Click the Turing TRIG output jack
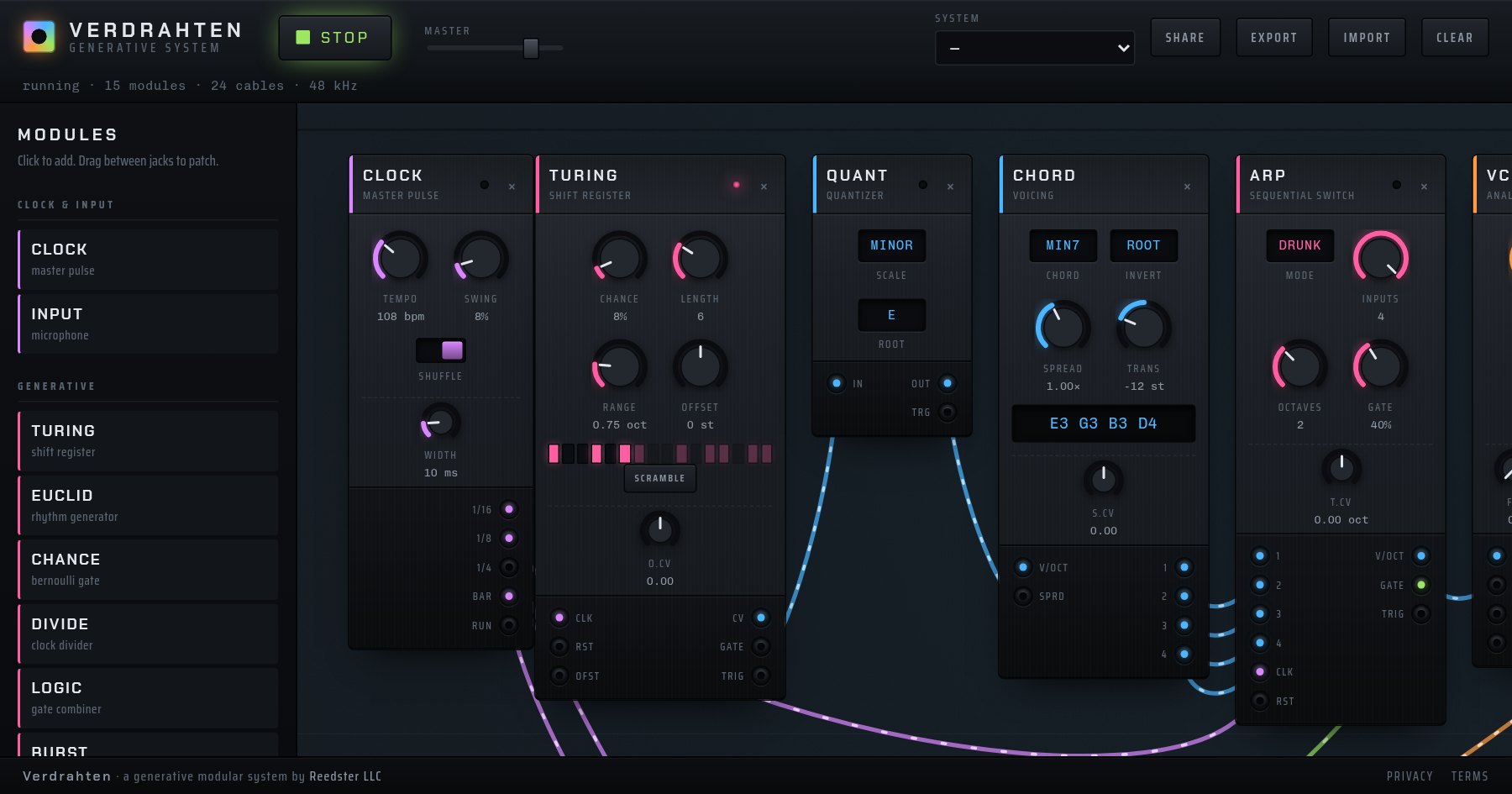 point(760,676)
